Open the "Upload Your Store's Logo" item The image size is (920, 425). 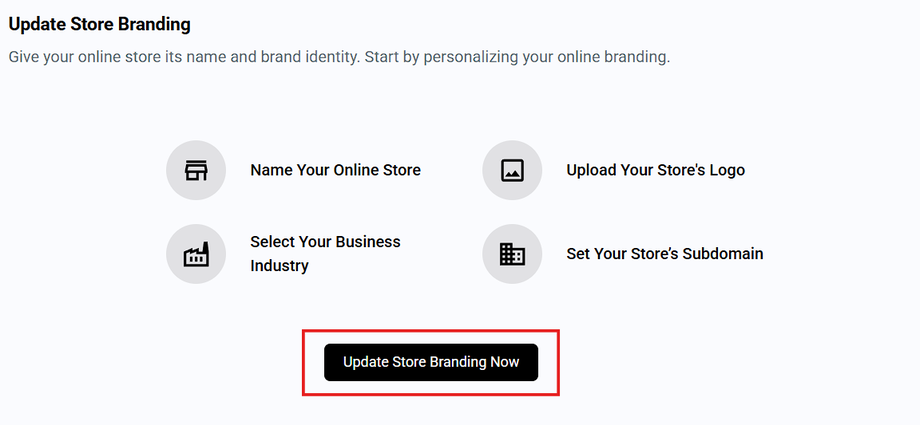click(655, 170)
